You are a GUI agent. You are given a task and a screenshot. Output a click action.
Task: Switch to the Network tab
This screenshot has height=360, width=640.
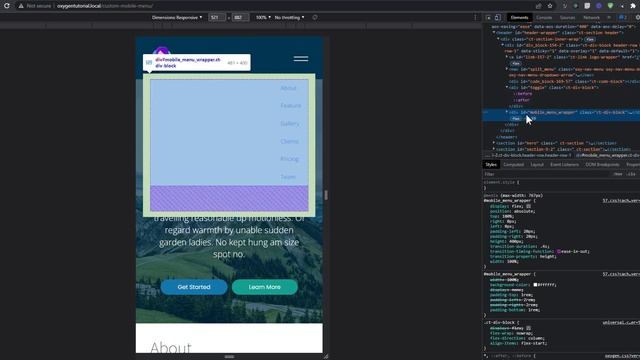591,18
